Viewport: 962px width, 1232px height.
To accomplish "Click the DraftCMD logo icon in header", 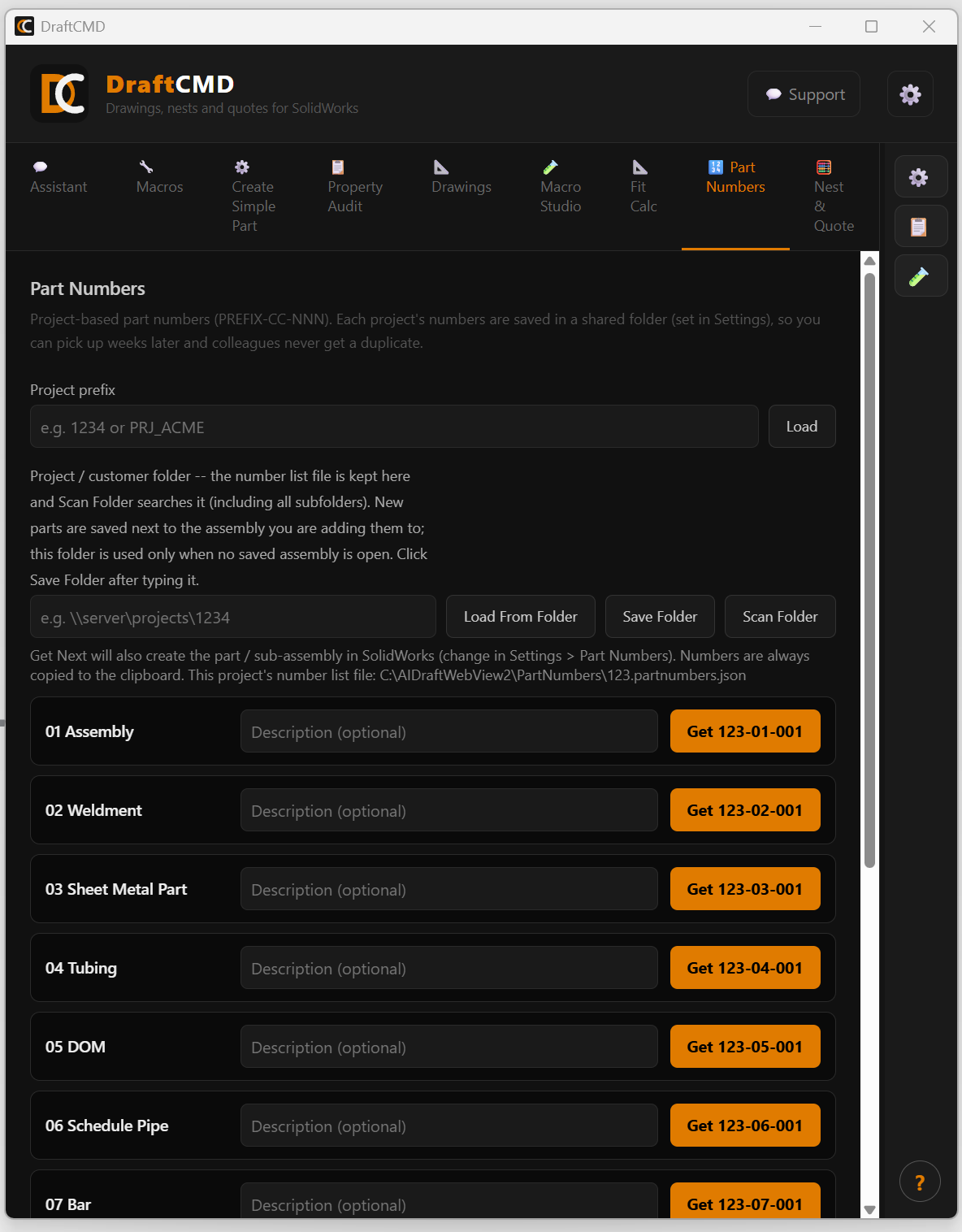I will click(x=59, y=93).
